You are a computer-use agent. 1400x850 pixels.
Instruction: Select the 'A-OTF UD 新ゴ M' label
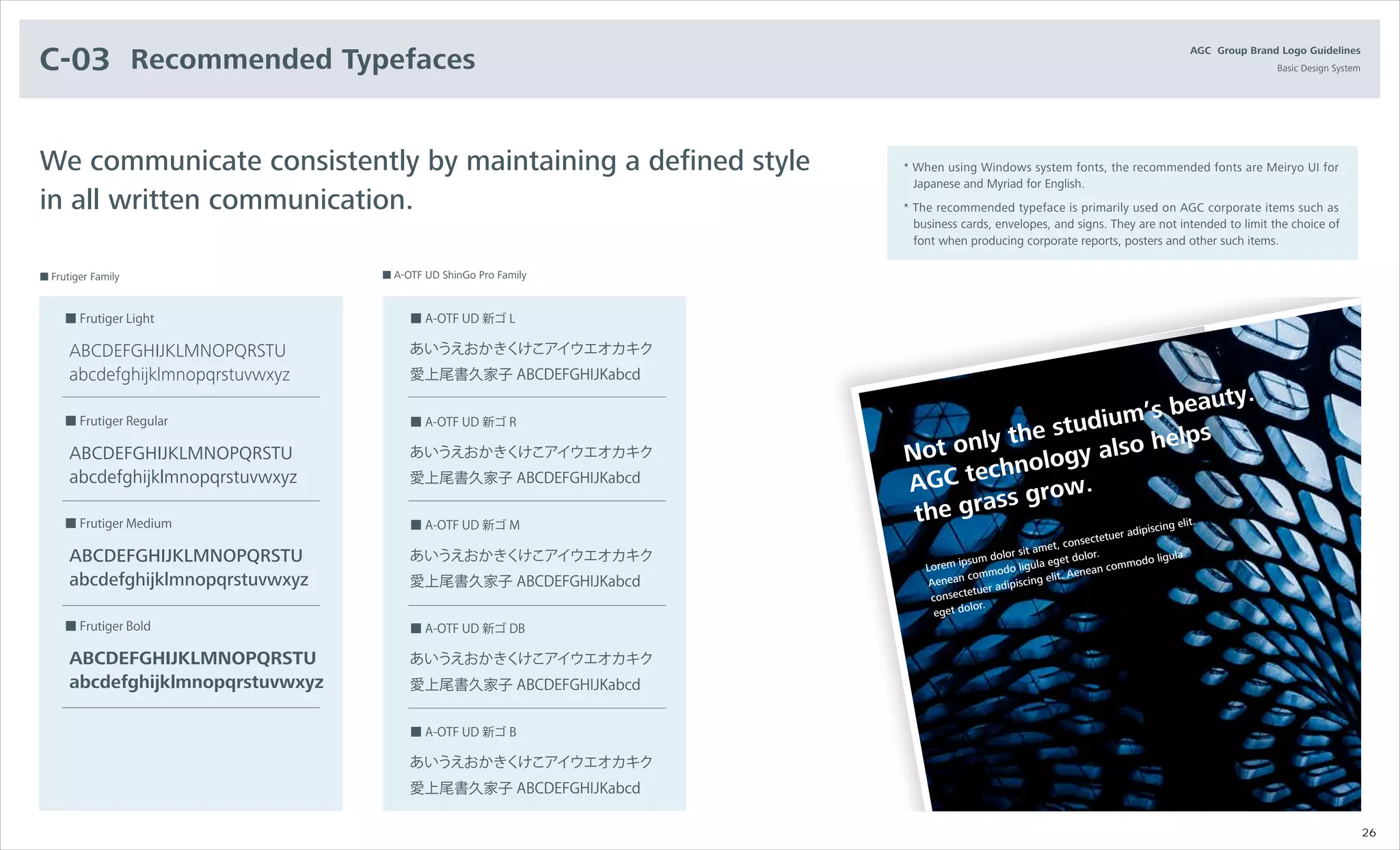472,525
